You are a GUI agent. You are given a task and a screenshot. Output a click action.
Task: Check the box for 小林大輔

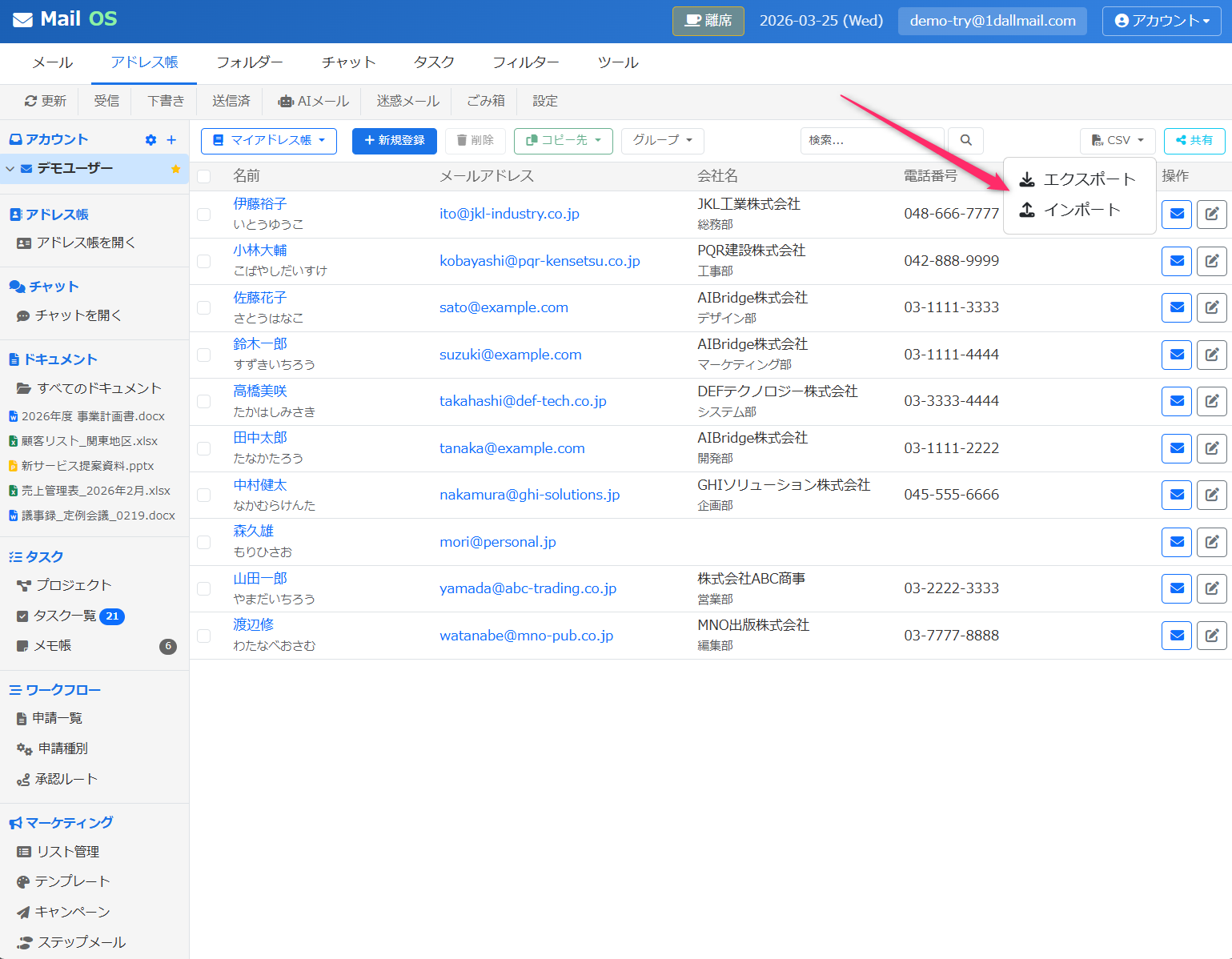(204, 261)
